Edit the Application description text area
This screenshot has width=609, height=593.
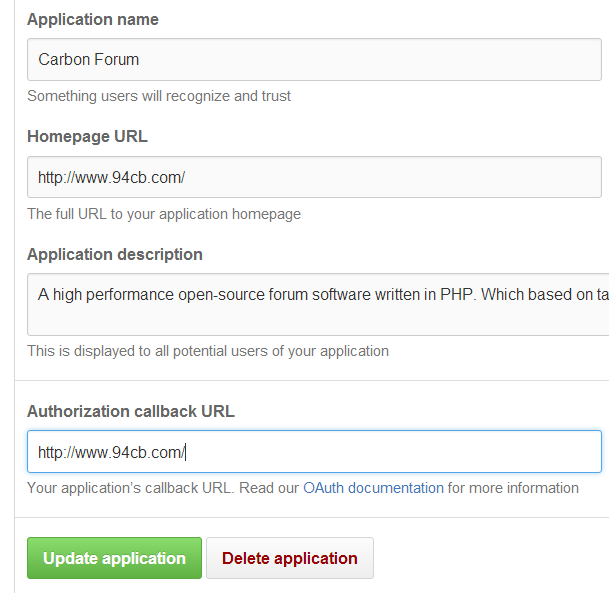[318, 304]
